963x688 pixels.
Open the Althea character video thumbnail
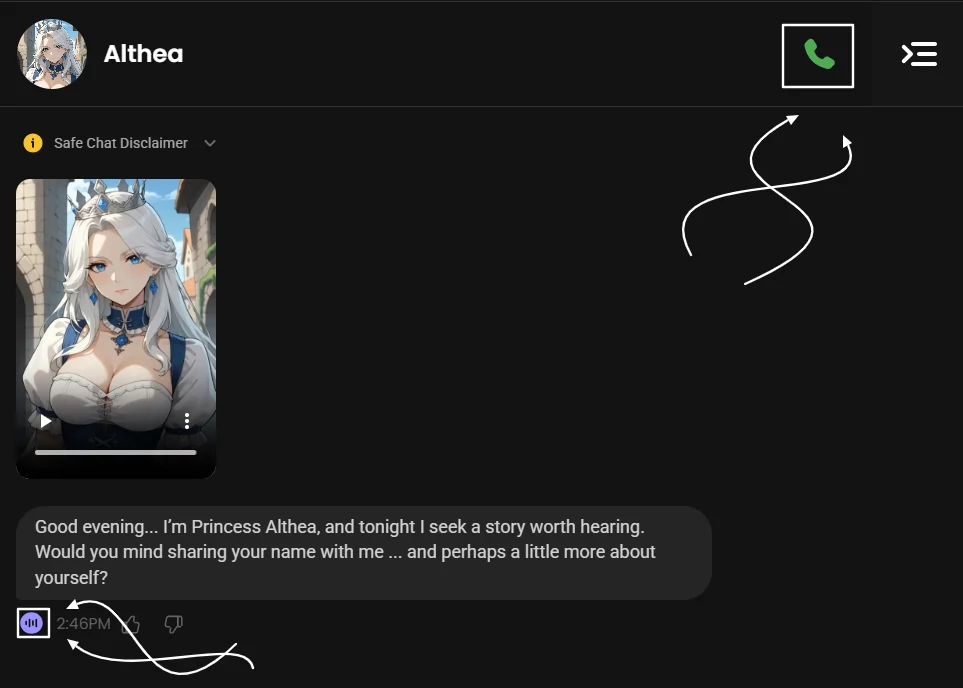tap(116, 329)
